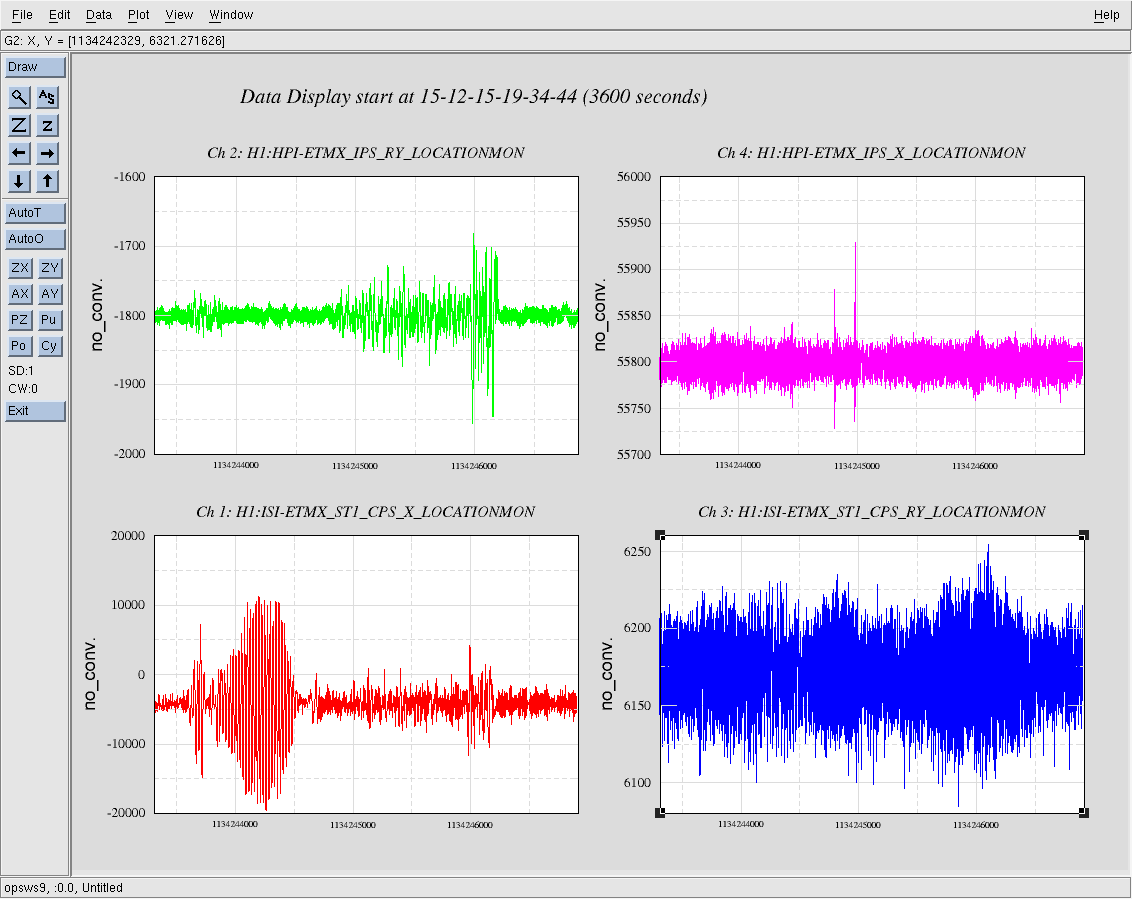Click the AY autoscale button
Image resolution: width=1132 pixels, height=899 pixels.
coord(49,294)
